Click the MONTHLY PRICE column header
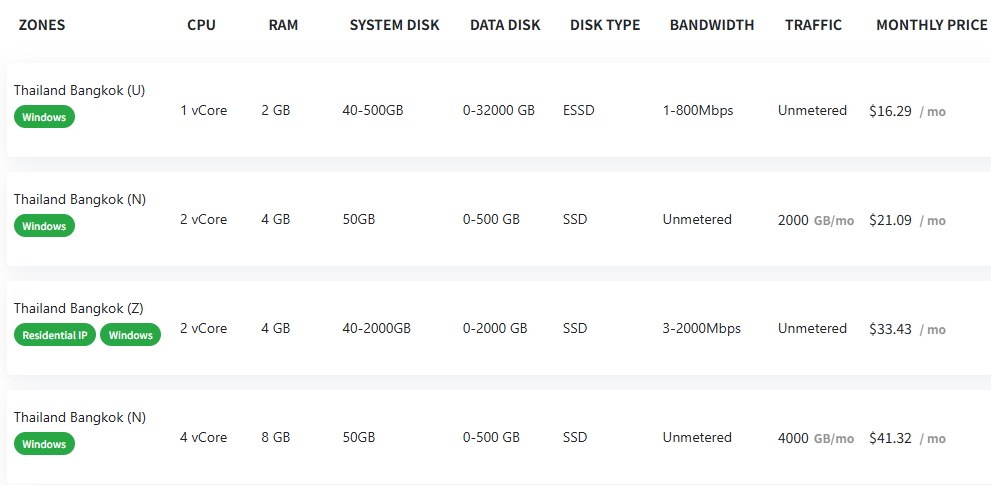 [931, 25]
